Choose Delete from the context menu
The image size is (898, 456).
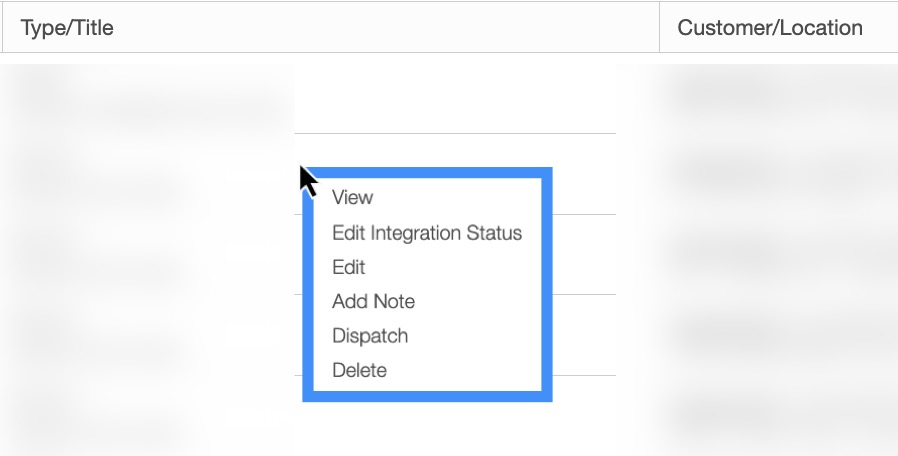tap(359, 370)
